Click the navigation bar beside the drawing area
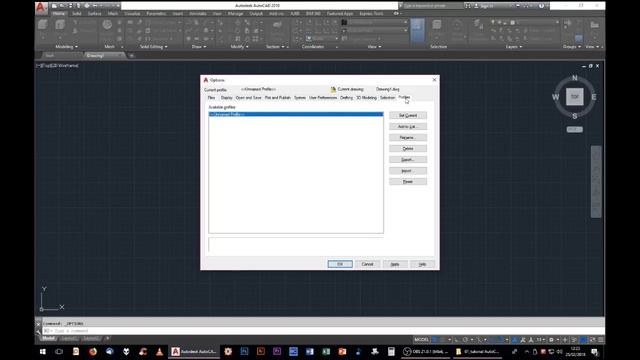This screenshot has height=360, width=640. pyautogui.click(x=596, y=182)
